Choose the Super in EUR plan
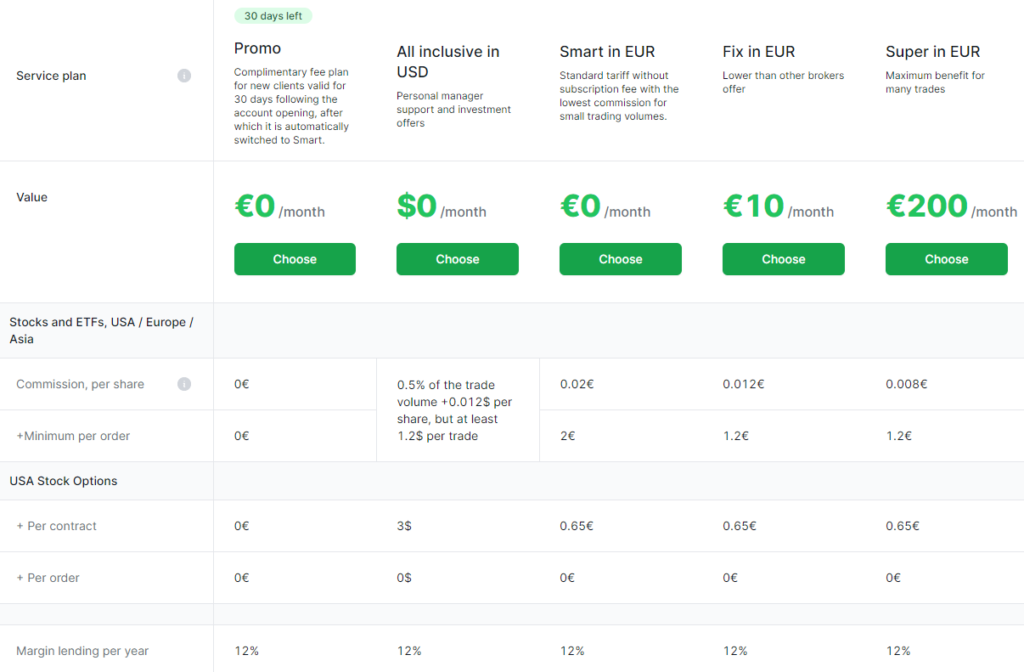1024x672 pixels. tap(946, 258)
